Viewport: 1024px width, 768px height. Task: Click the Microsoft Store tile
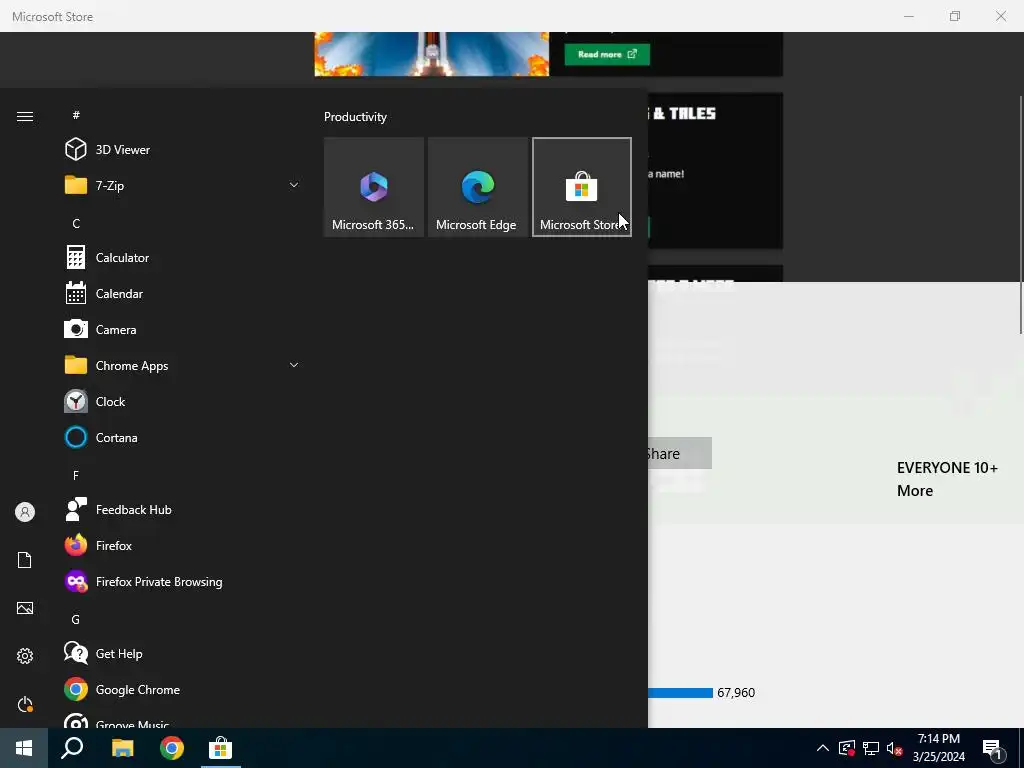pos(581,187)
